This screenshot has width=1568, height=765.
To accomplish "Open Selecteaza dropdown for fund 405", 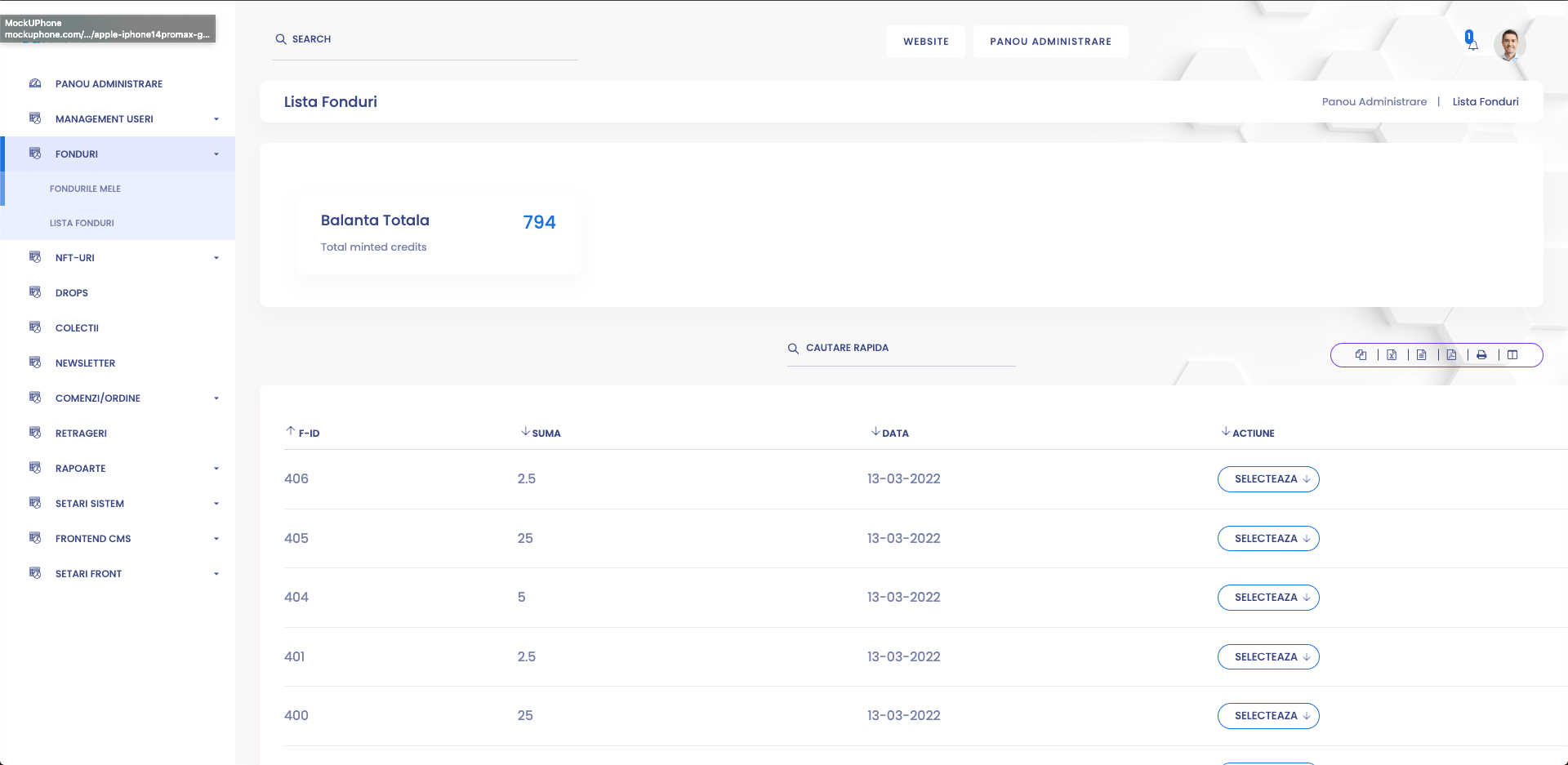I will 1268,539.
